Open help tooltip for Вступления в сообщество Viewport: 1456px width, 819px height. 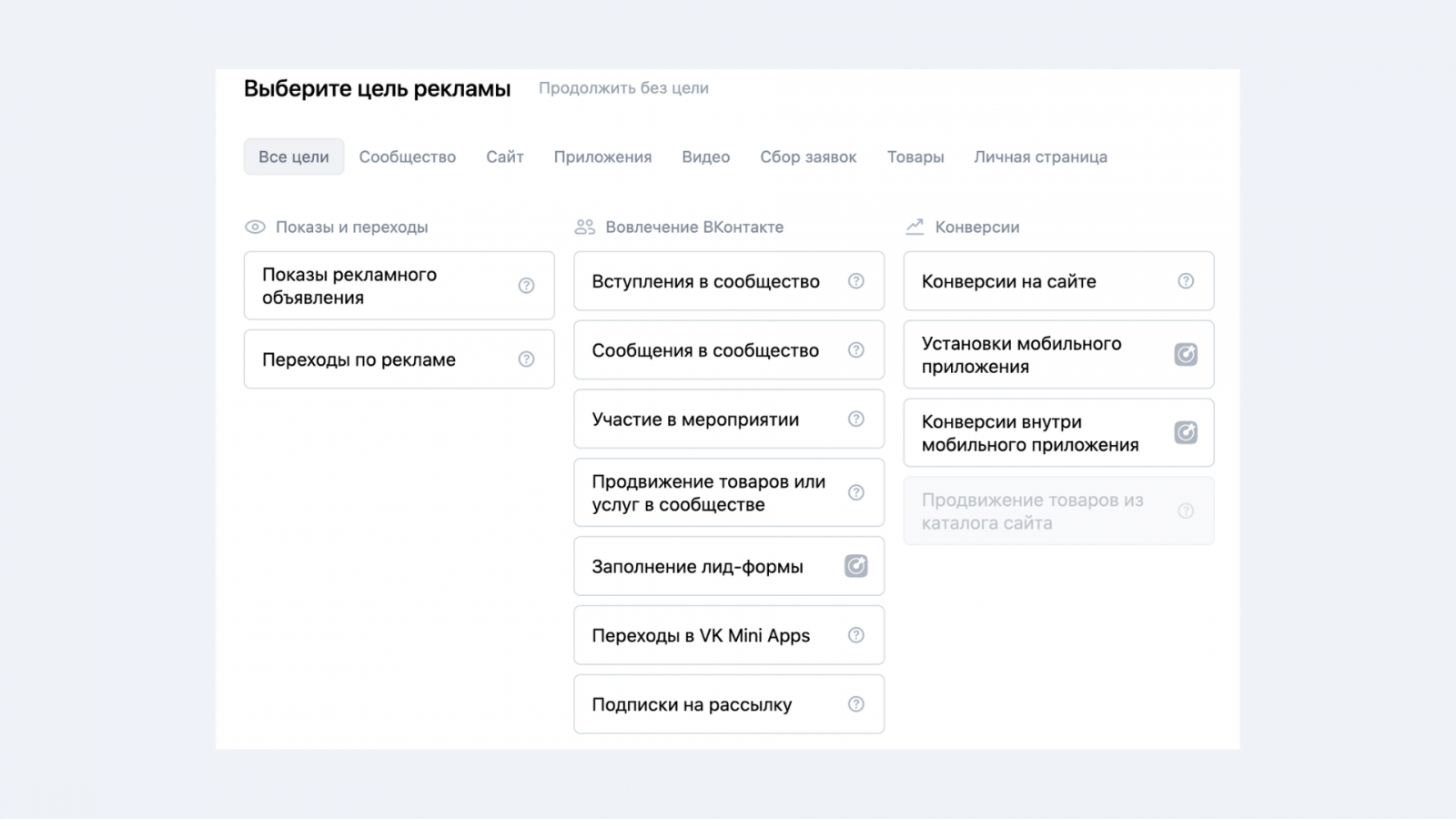[856, 281]
